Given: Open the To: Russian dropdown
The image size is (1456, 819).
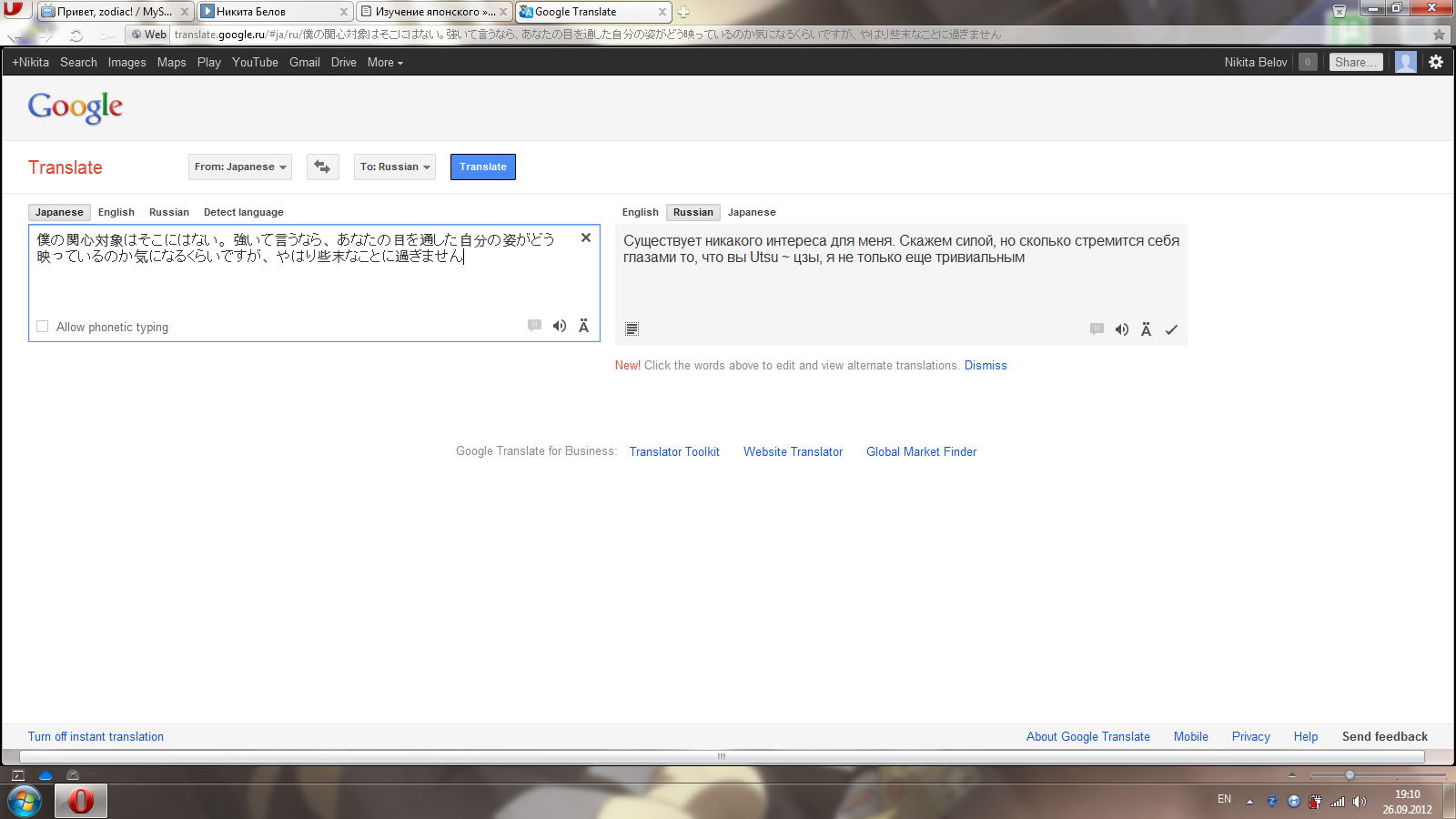Looking at the screenshot, I should click(395, 167).
